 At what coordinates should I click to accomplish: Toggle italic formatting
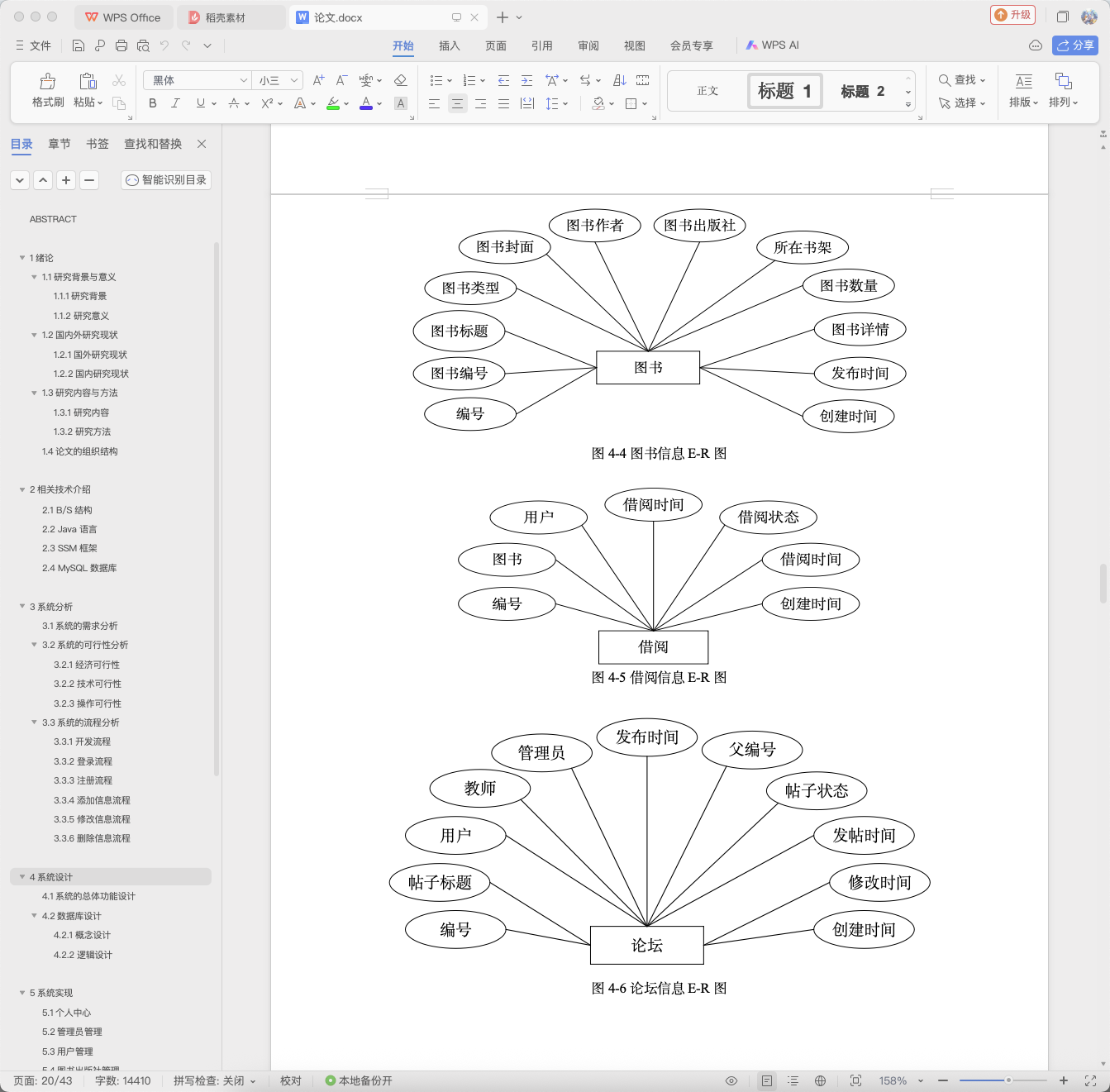coord(175,103)
